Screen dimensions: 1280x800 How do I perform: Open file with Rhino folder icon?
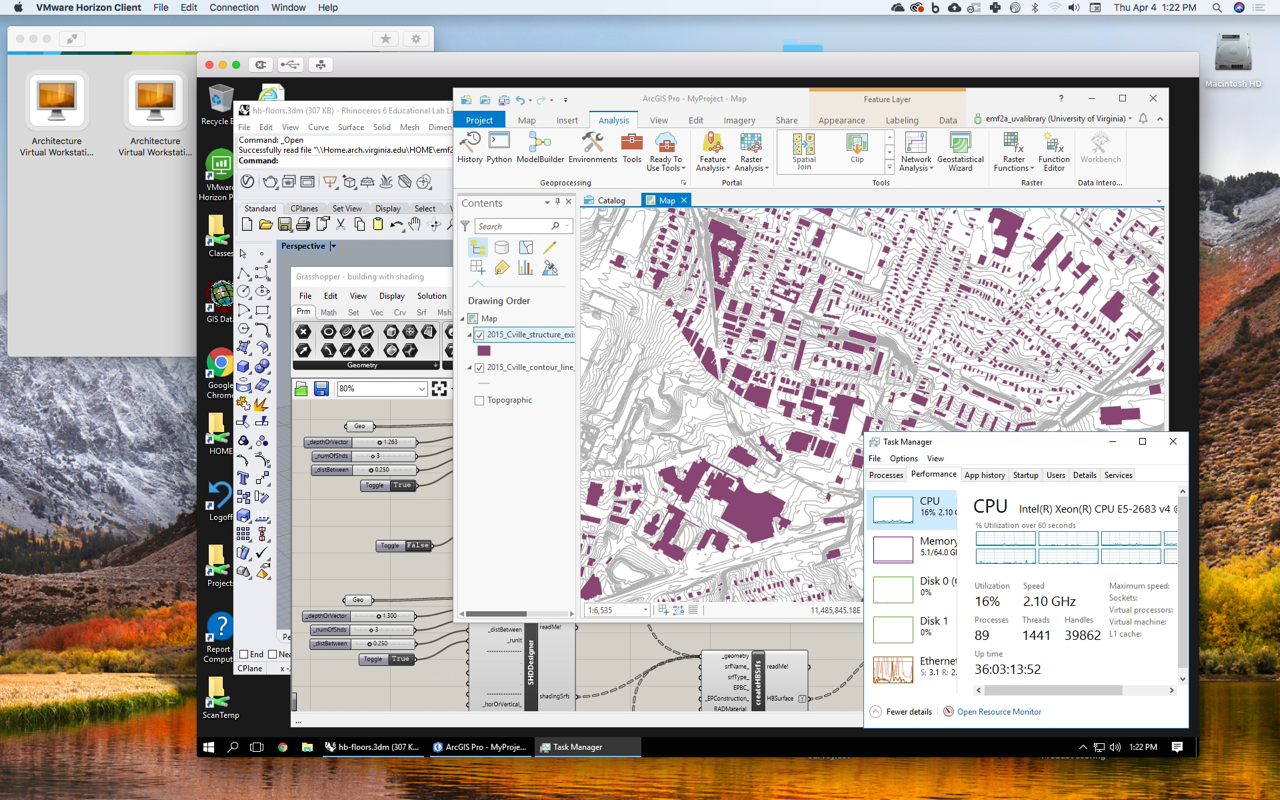[x=266, y=225]
